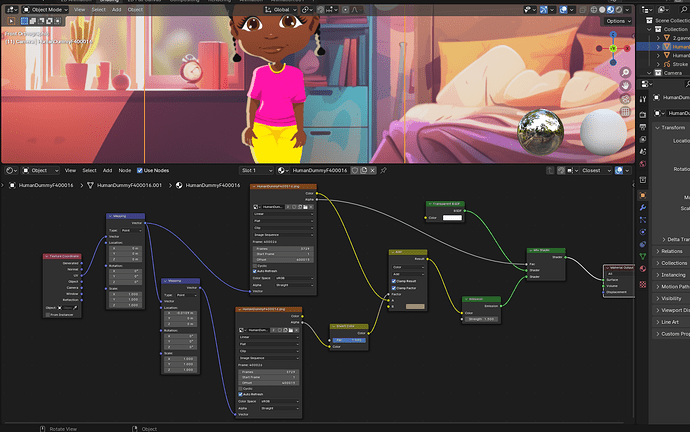Open Object Mode dropdown in viewport

point(45,9)
